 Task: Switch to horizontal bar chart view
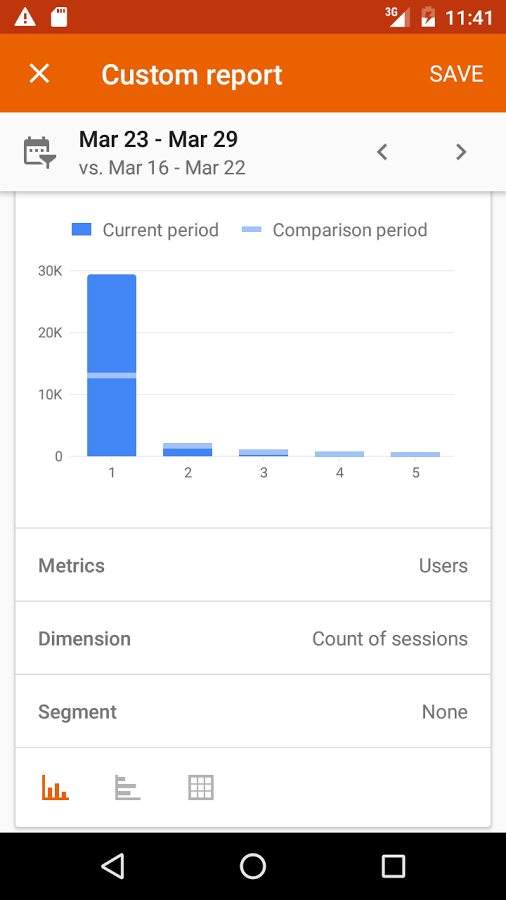click(128, 788)
